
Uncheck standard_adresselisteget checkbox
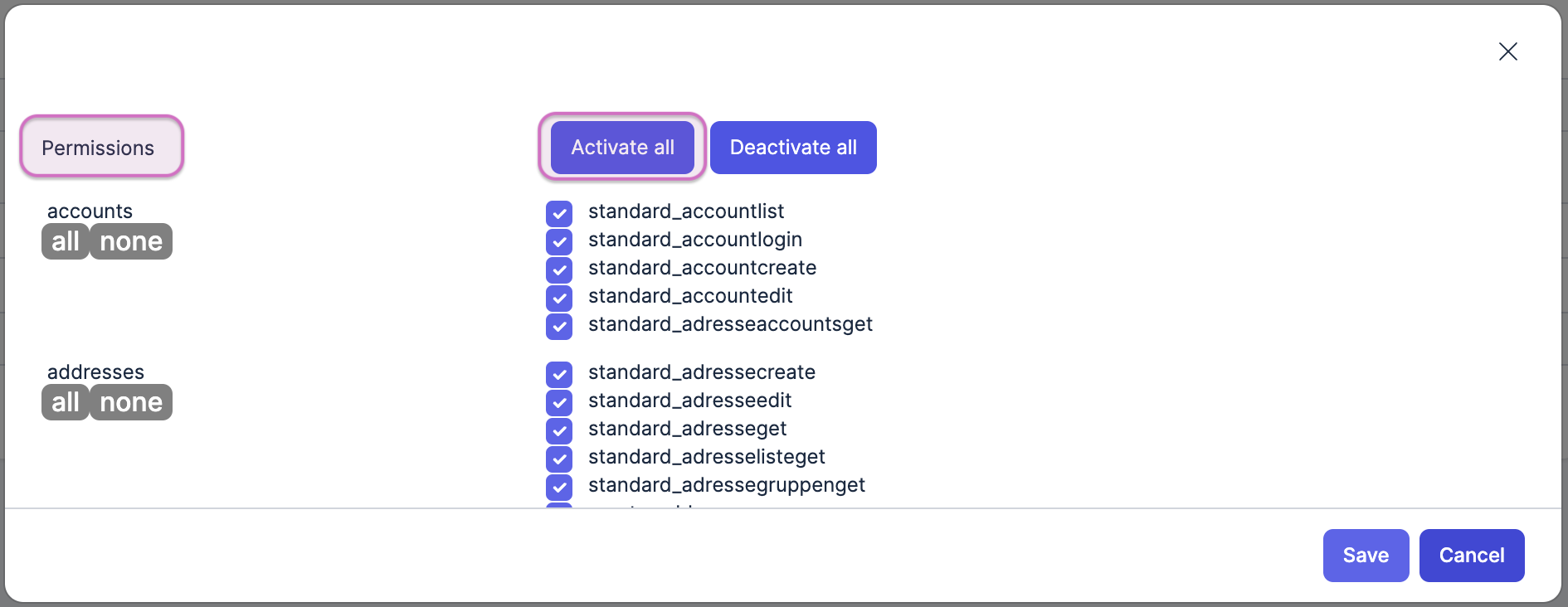[x=559, y=459]
